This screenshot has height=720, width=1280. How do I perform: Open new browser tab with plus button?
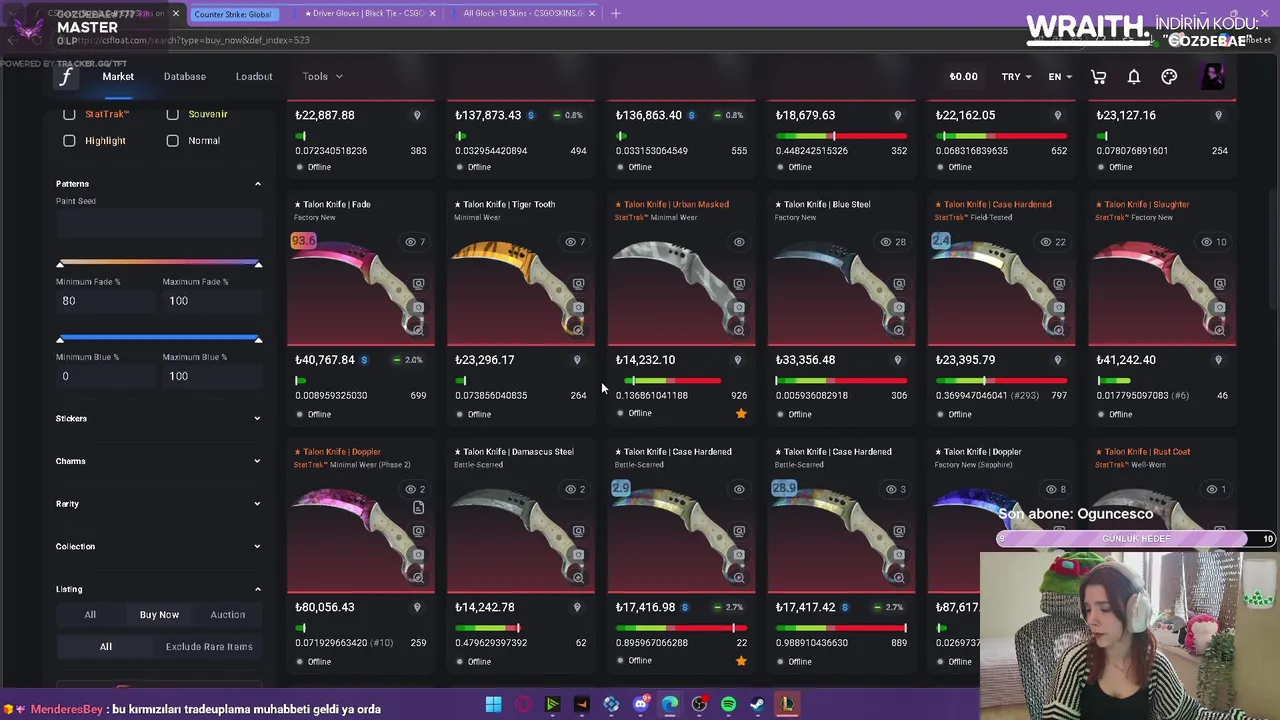coord(615,14)
